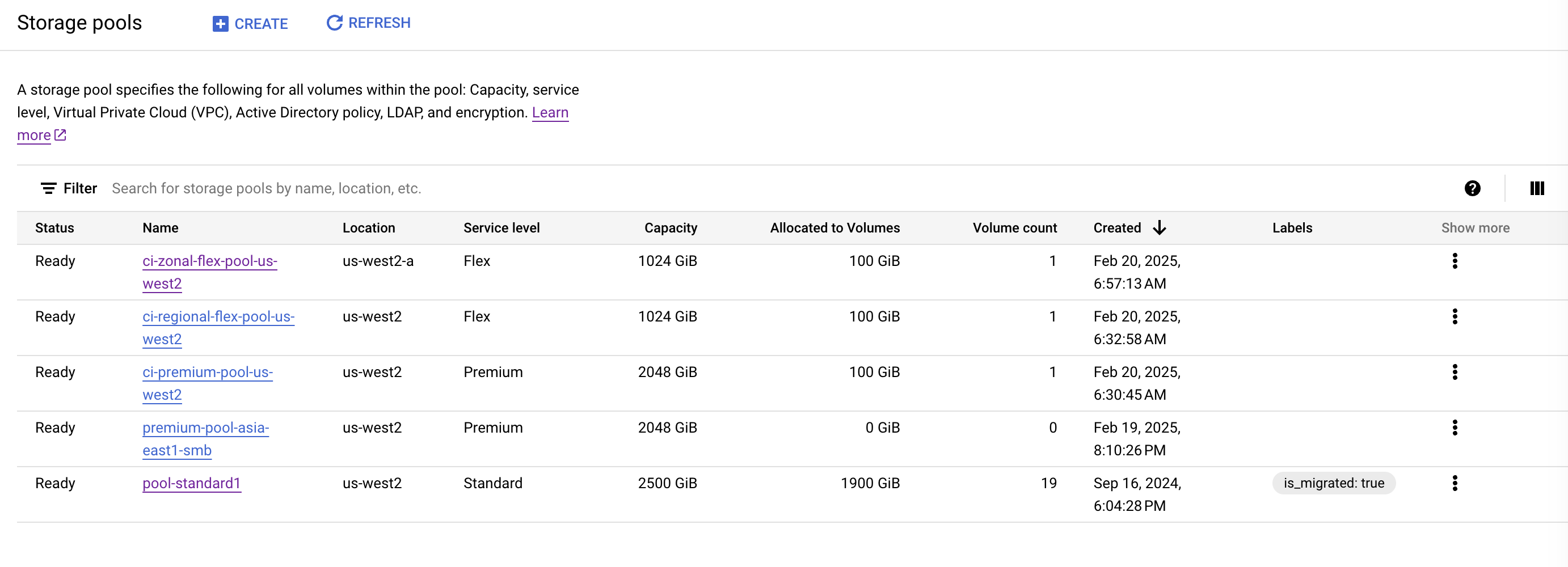Screen dimensions: 1568x567
Task: Open actions menu for ci-regional-flex-pool-us-west2
Action: pyautogui.click(x=1454, y=316)
